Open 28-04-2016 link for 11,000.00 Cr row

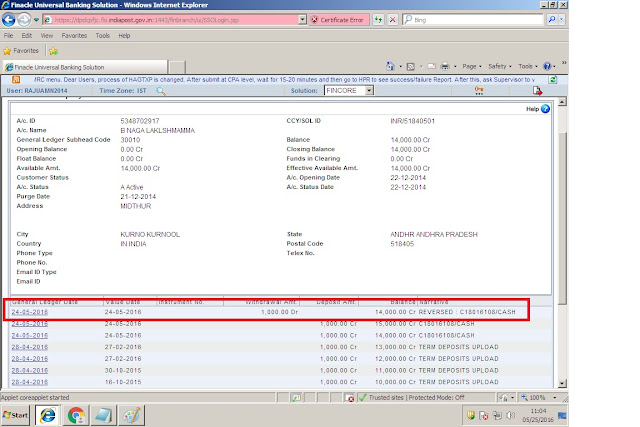29,371
